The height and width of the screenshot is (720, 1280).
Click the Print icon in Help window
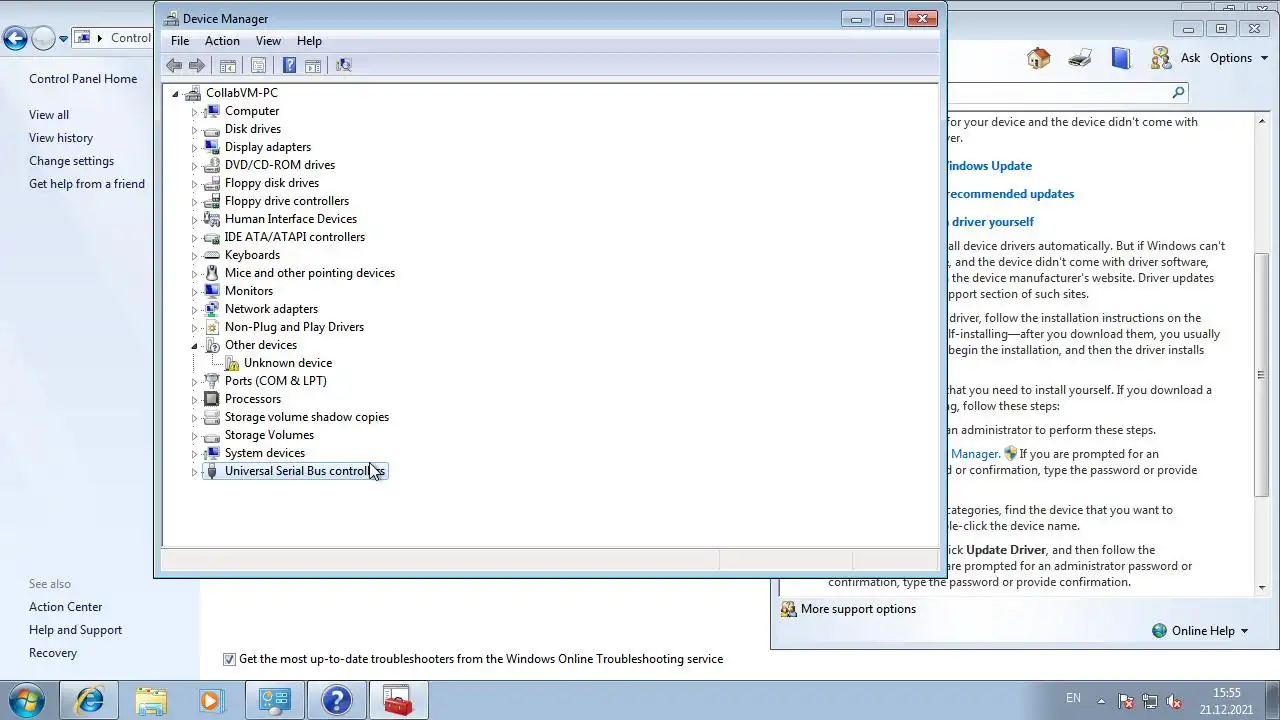click(x=1080, y=58)
